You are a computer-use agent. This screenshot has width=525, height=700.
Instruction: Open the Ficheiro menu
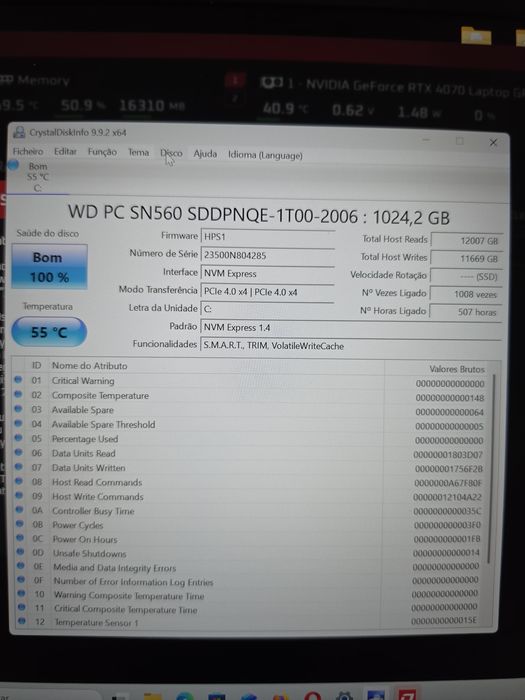28,151
